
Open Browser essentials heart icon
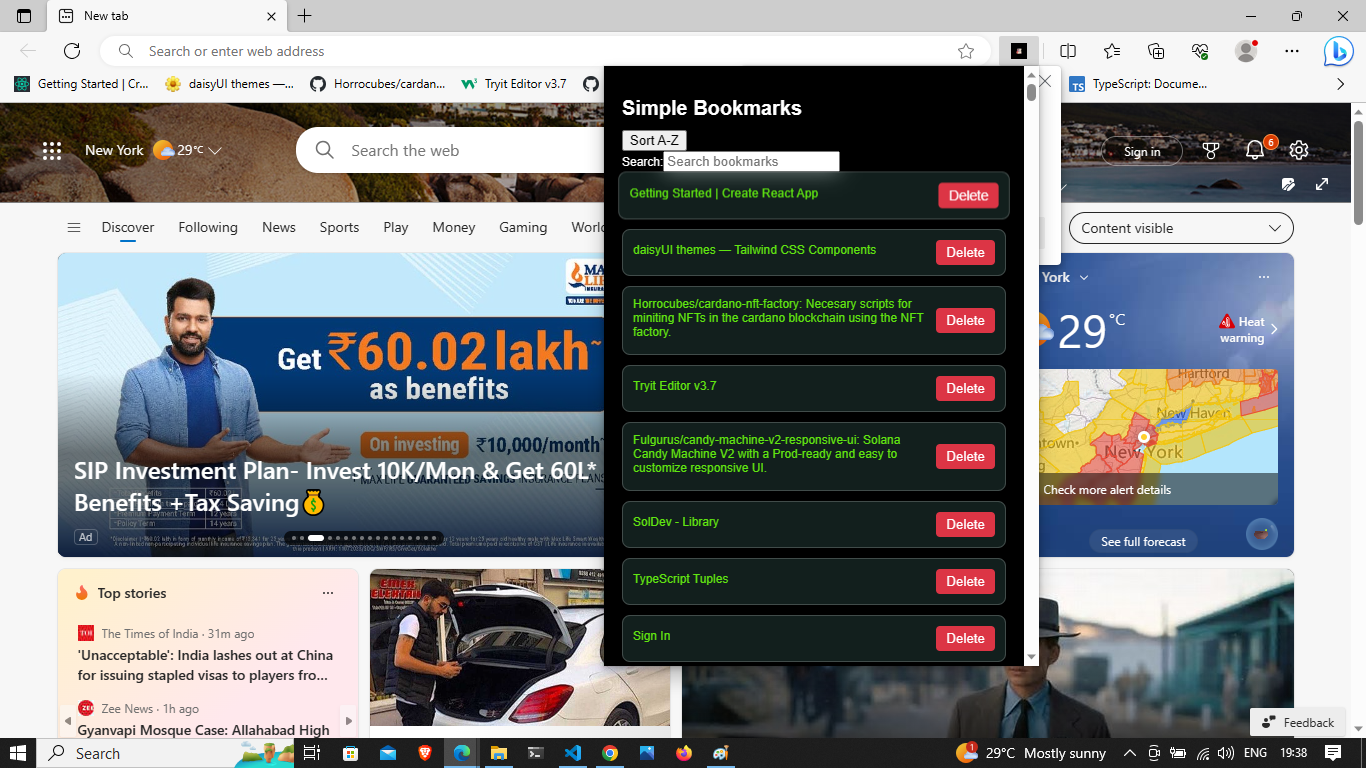(x=1201, y=51)
